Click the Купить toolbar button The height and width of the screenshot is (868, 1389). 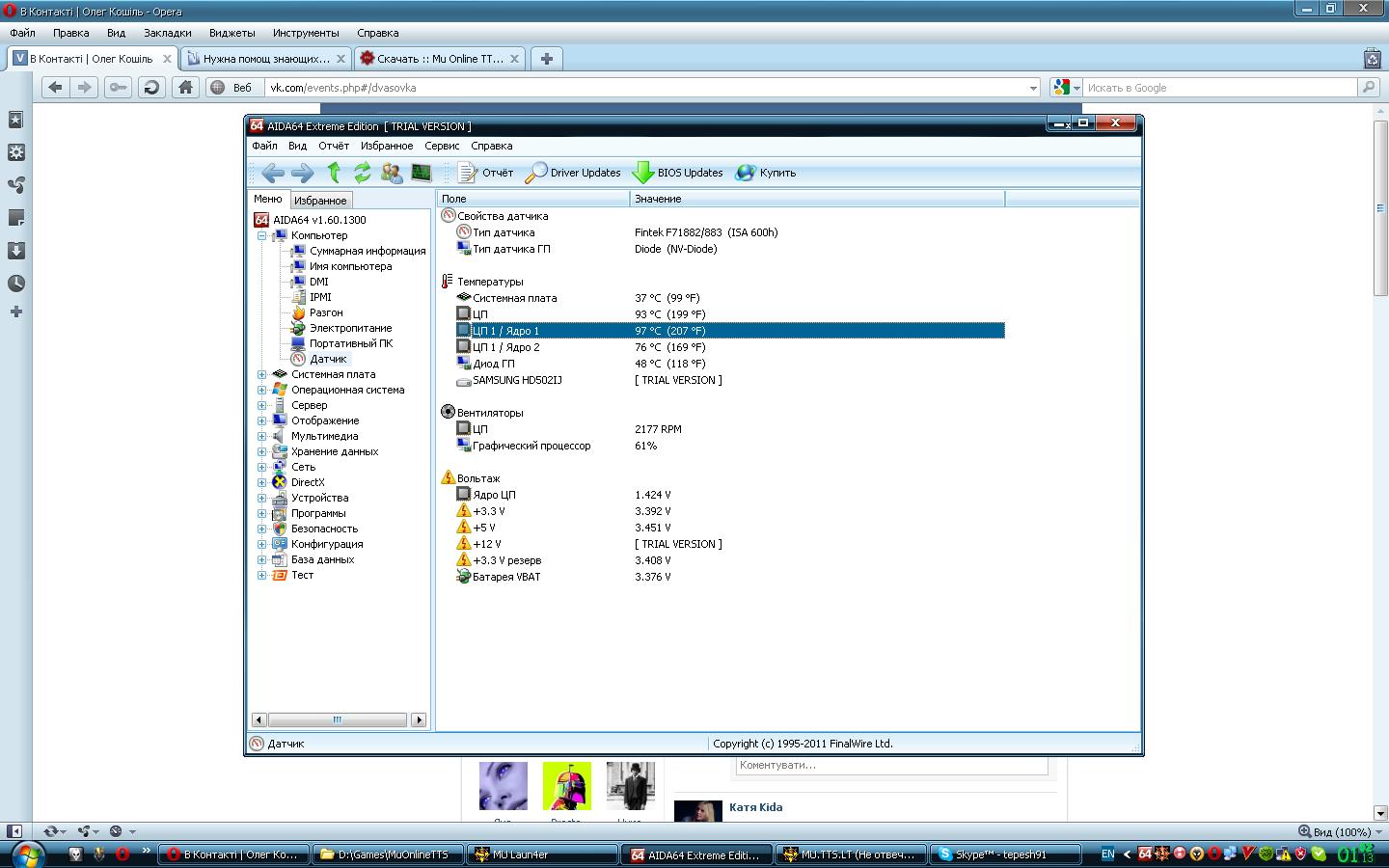point(766,173)
